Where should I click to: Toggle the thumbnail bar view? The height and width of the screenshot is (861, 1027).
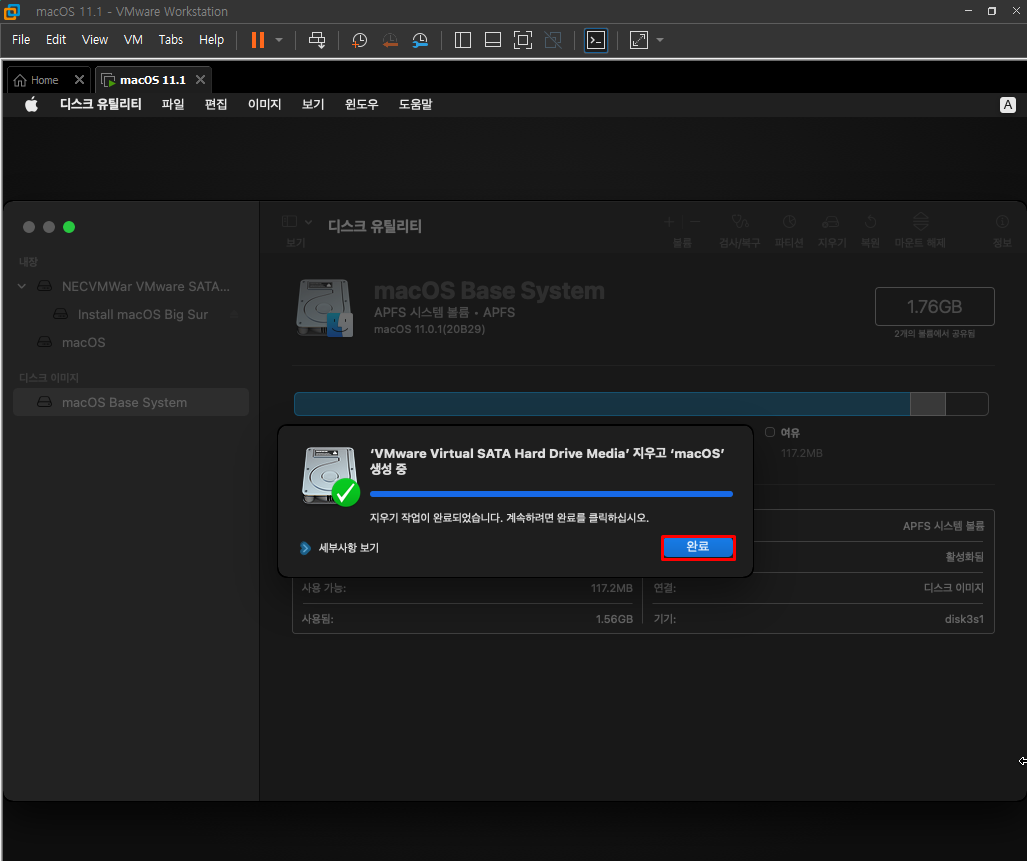click(493, 40)
